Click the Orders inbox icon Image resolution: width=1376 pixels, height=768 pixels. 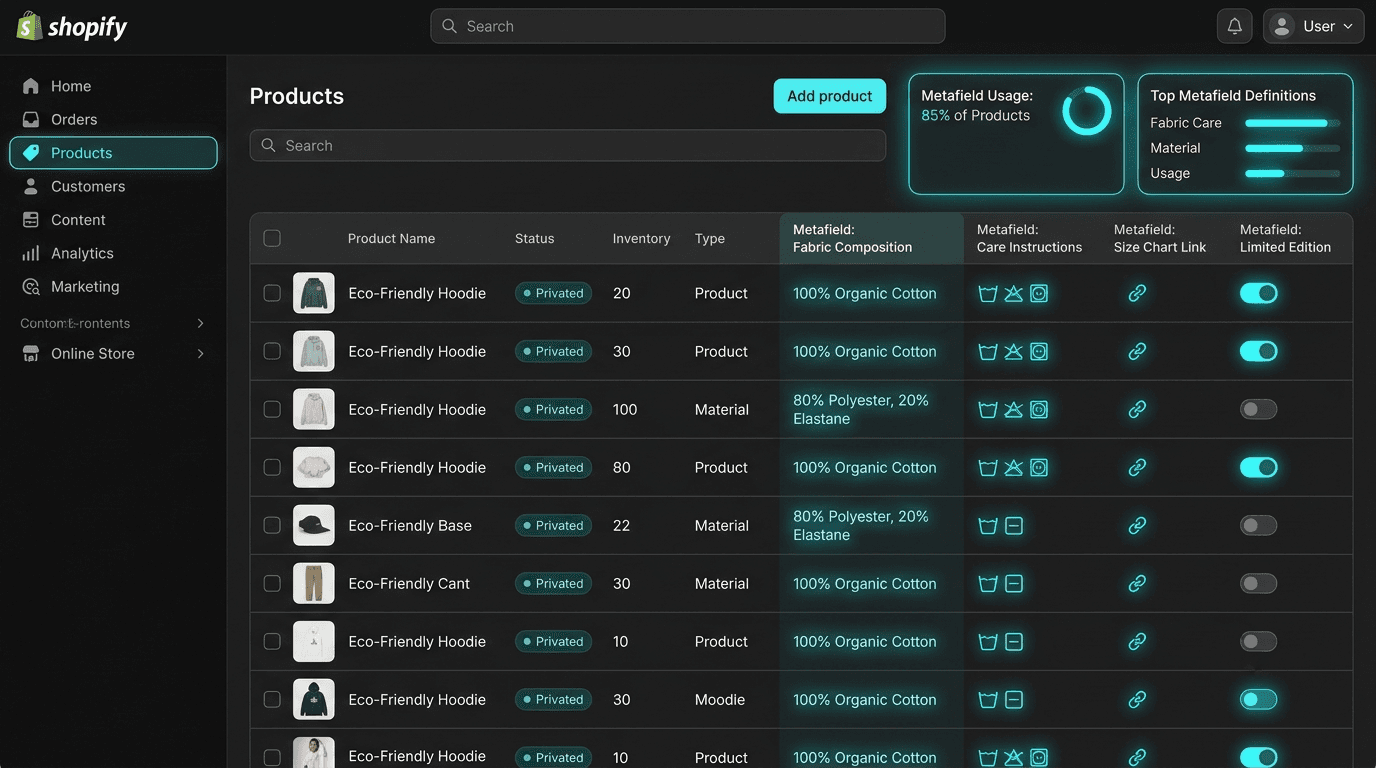(x=31, y=119)
